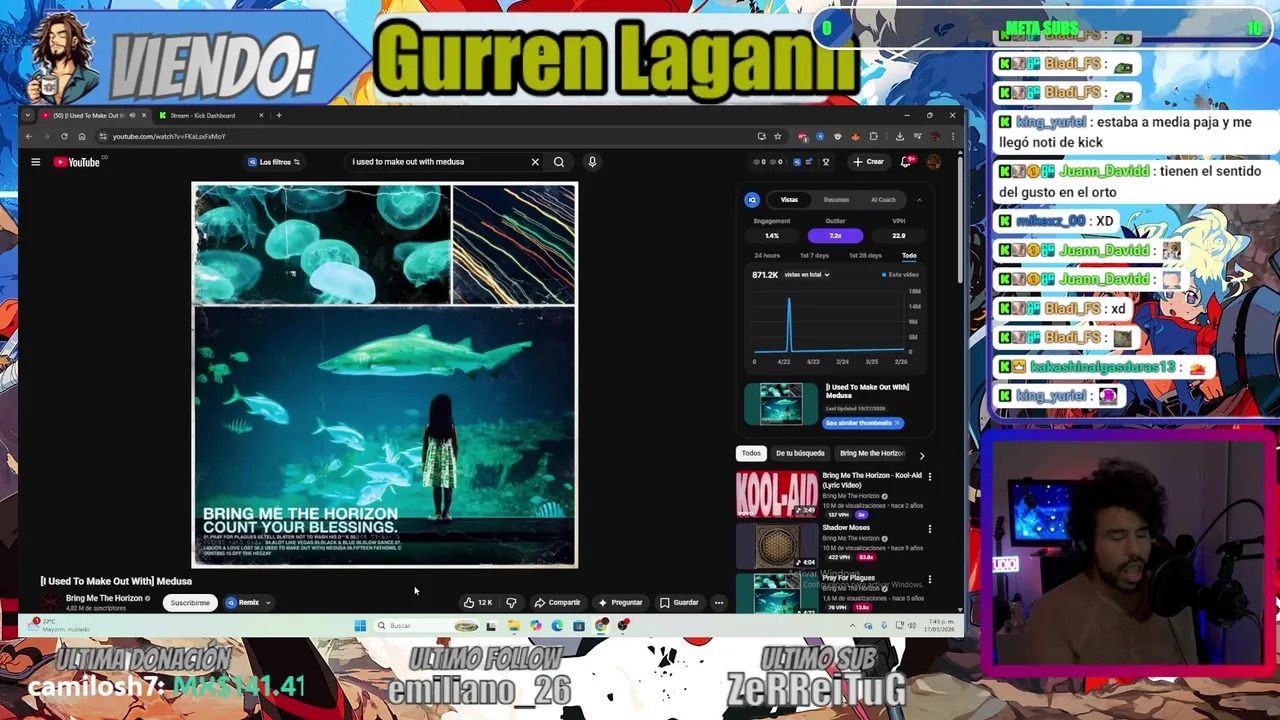Select the Todo time range

[x=909, y=256]
